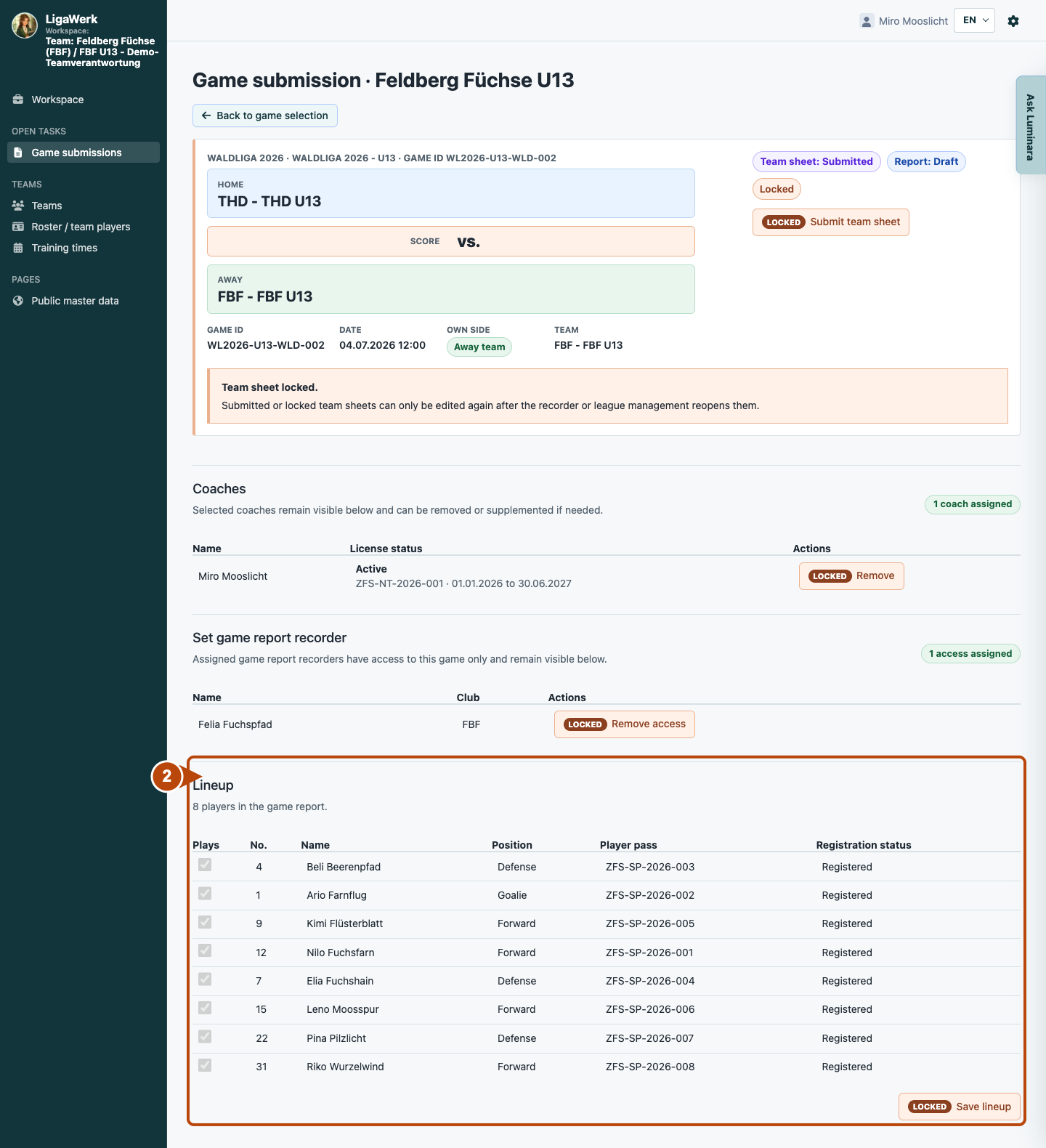Image resolution: width=1046 pixels, height=1148 pixels.
Task: Open settings gear icon in header
Action: tap(1013, 21)
